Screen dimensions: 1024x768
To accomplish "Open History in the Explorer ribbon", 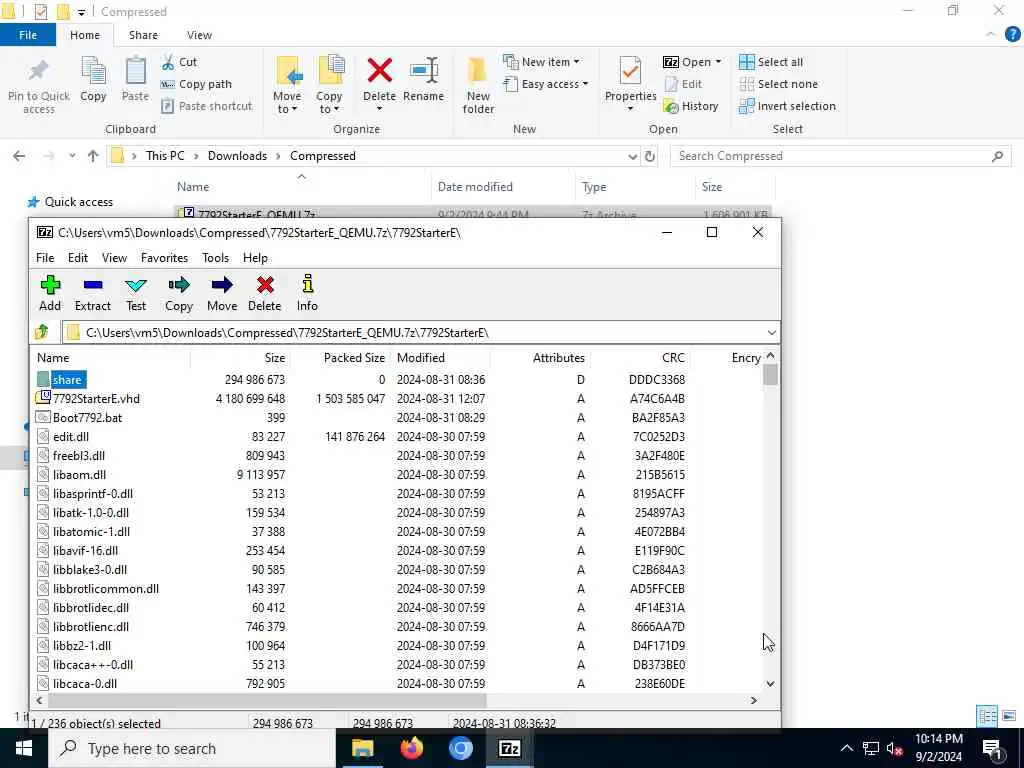I will point(691,106).
